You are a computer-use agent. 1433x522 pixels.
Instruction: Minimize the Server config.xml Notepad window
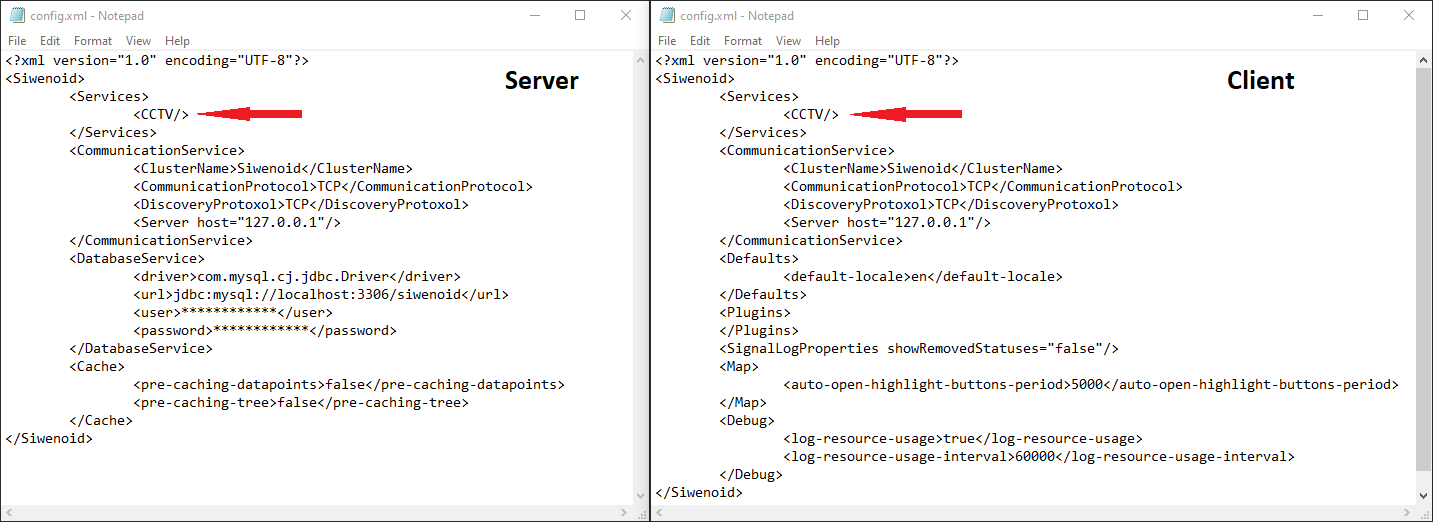[533, 15]
